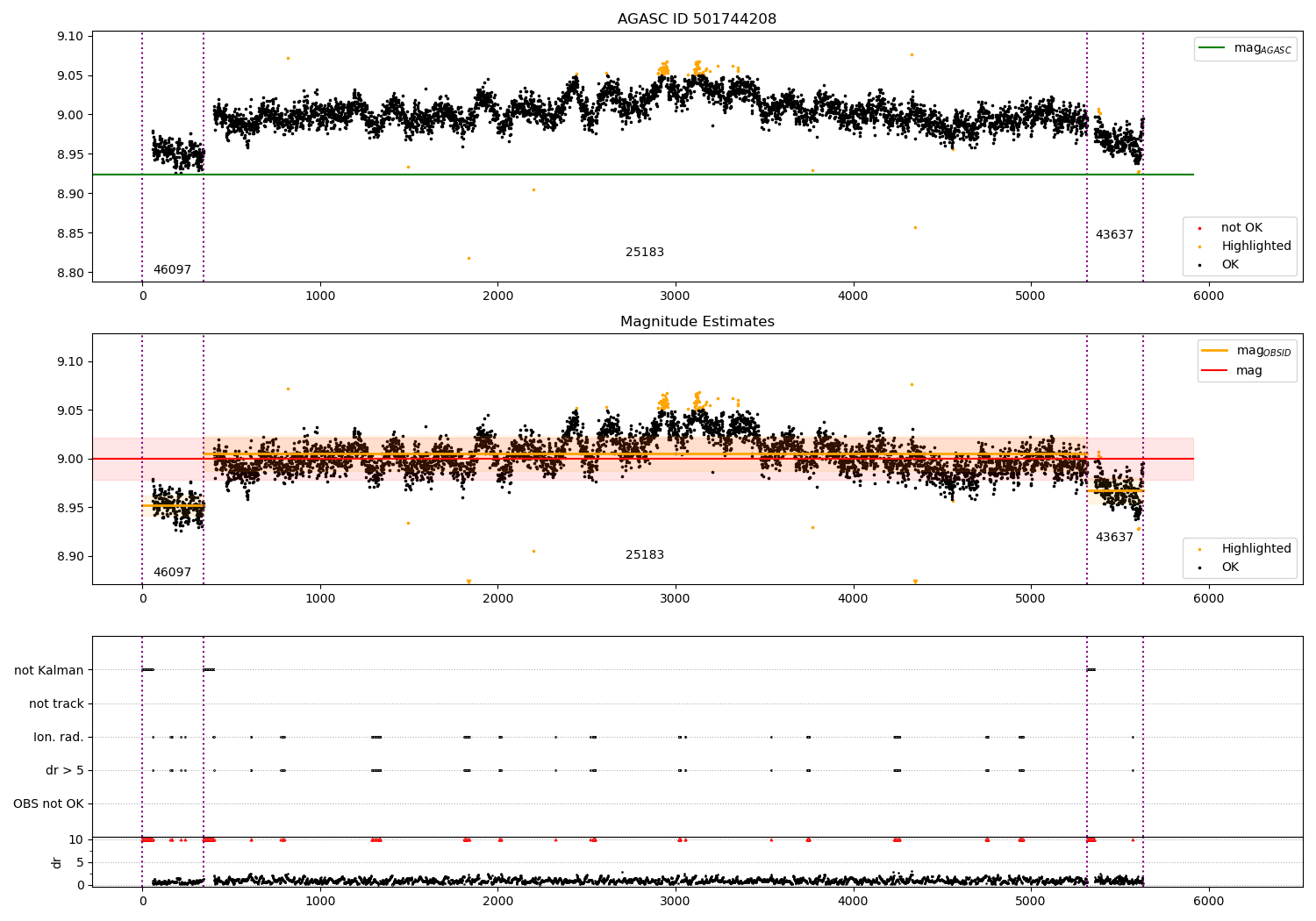
Task: Click the 8.80 tick in top plot
Action: point(71,274)
